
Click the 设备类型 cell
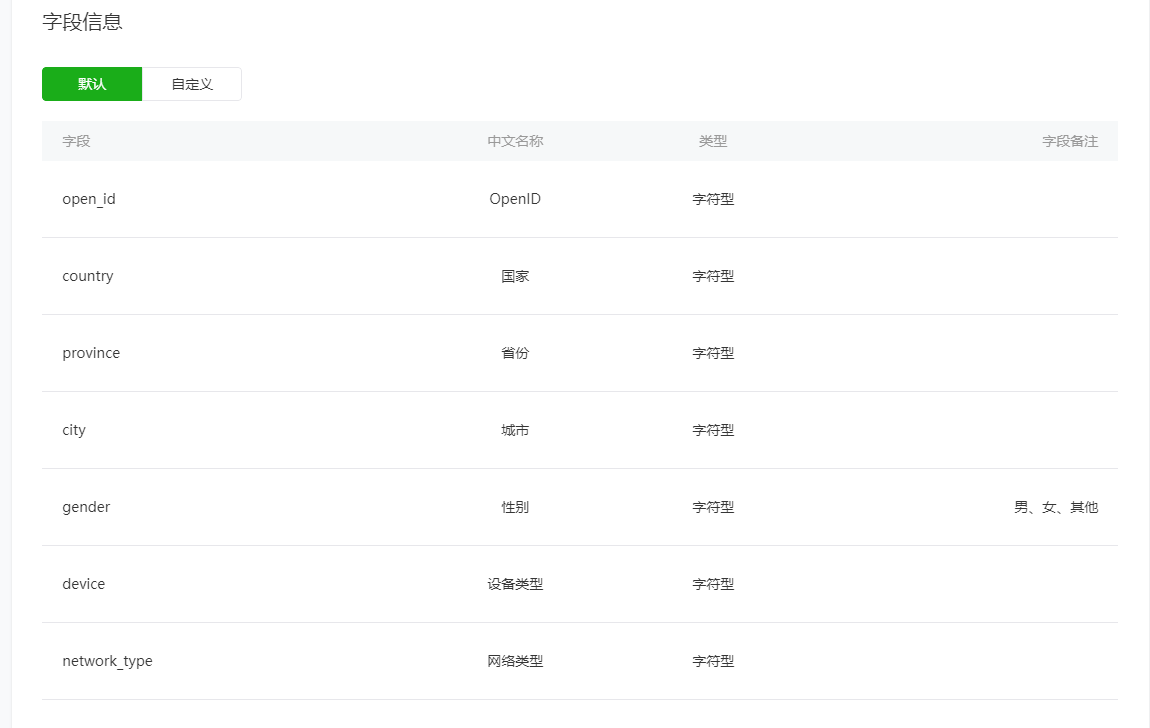click(515, 584)
